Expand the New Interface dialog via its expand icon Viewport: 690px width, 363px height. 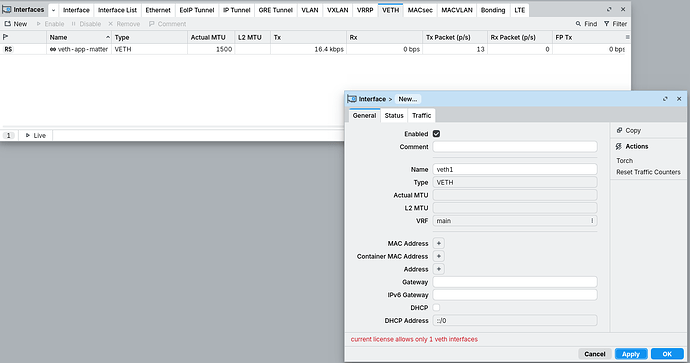pyautogui.click(x=665, y=99)
